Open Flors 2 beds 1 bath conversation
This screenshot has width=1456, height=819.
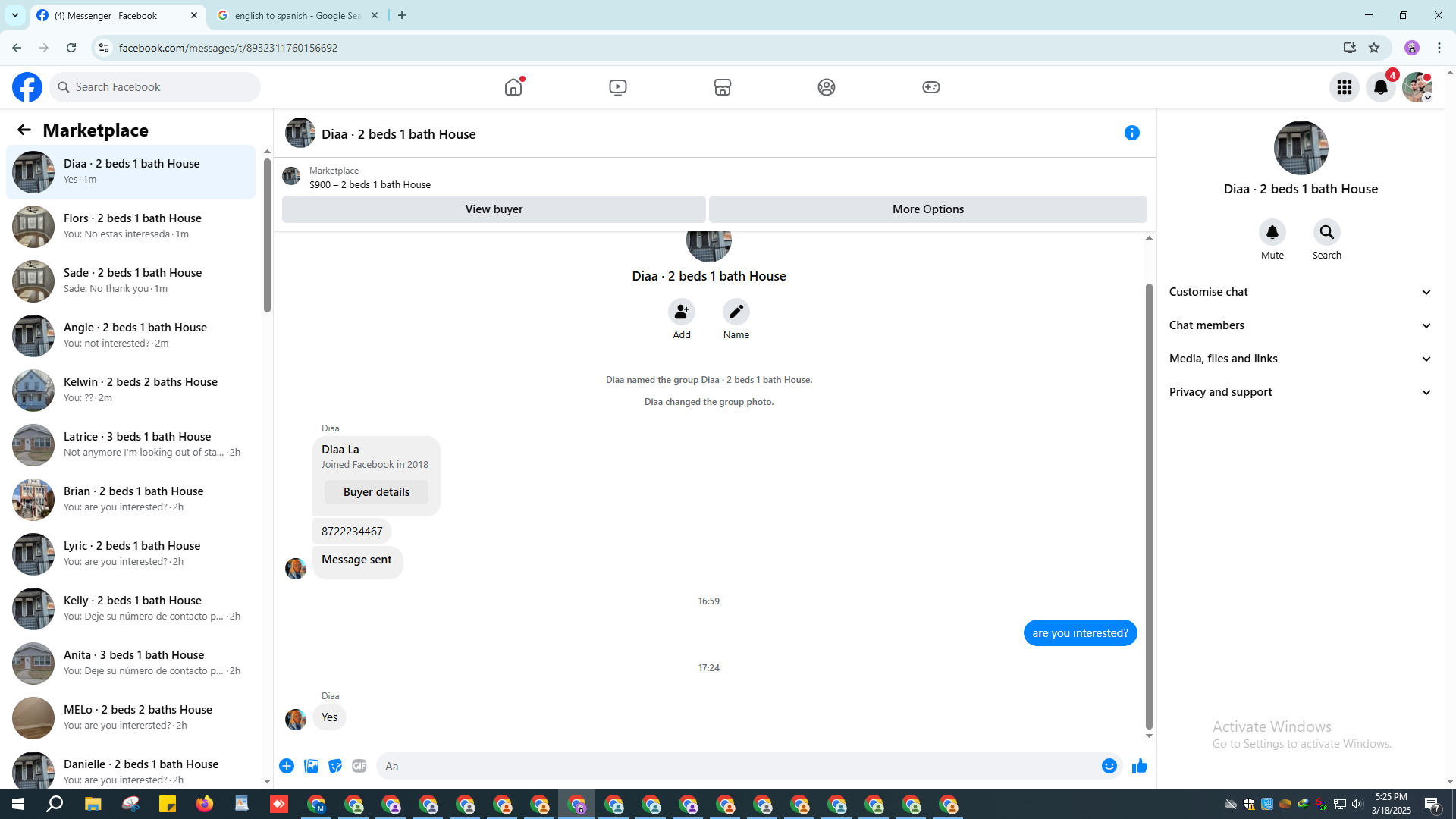pos(133,226)
